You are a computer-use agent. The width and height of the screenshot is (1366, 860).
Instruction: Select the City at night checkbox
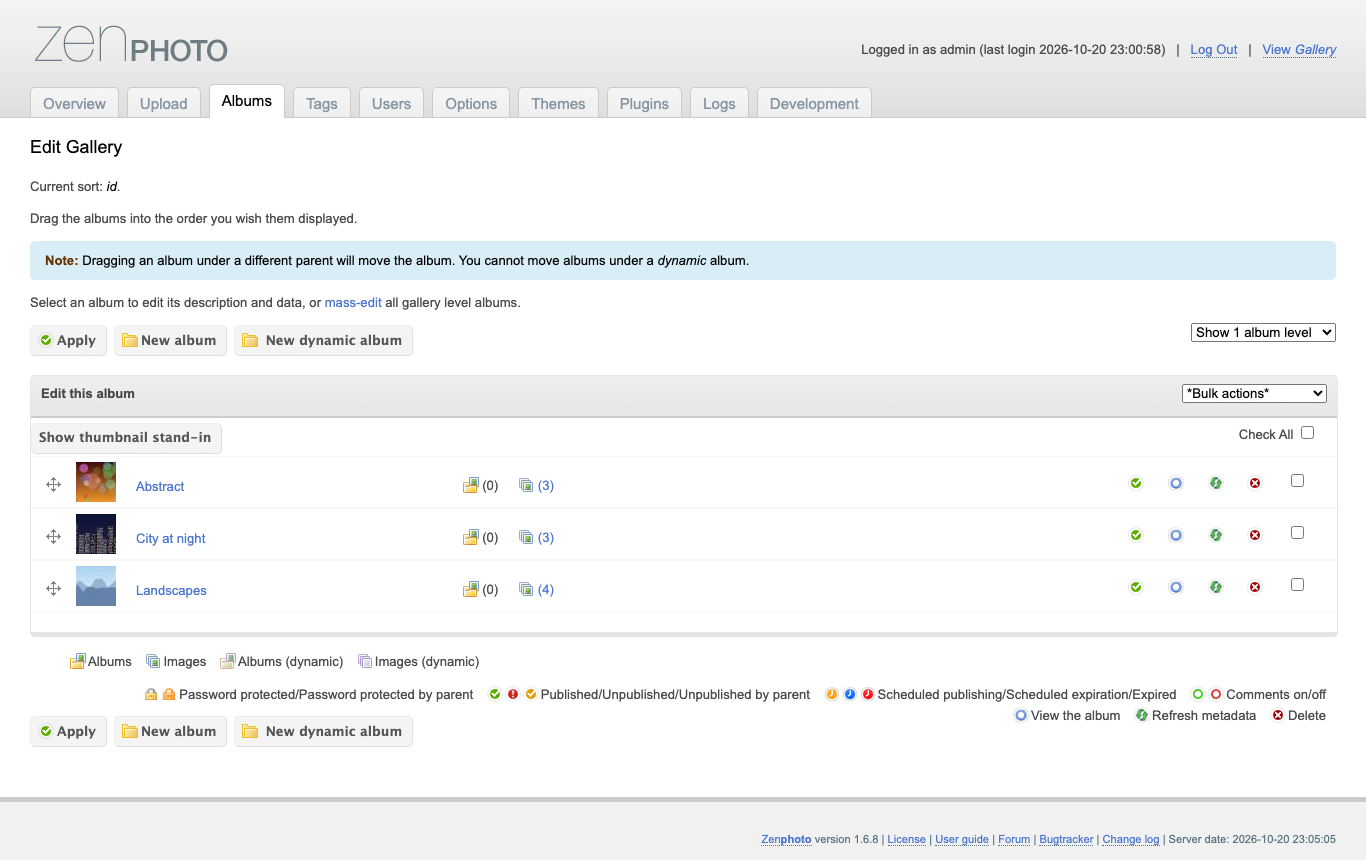(x=1297, y=533)
